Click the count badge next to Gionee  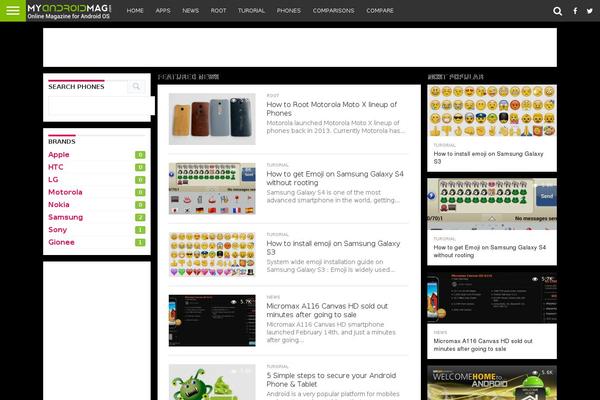[x=140, y=242]
